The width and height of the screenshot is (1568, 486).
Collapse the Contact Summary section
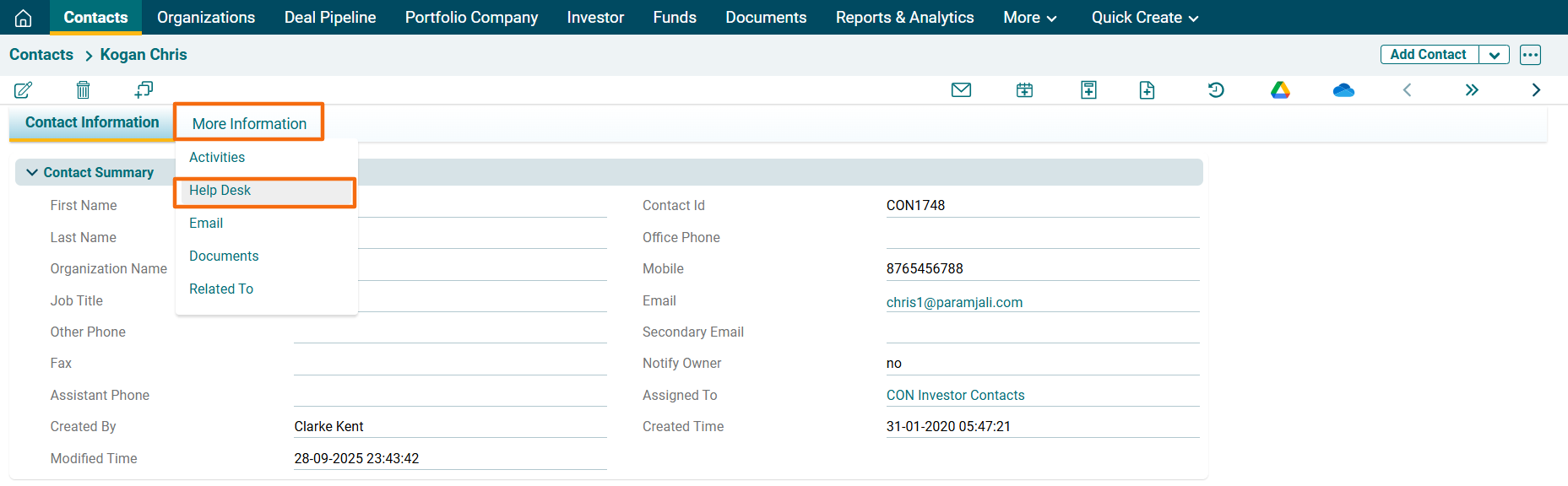click(32, 172)
